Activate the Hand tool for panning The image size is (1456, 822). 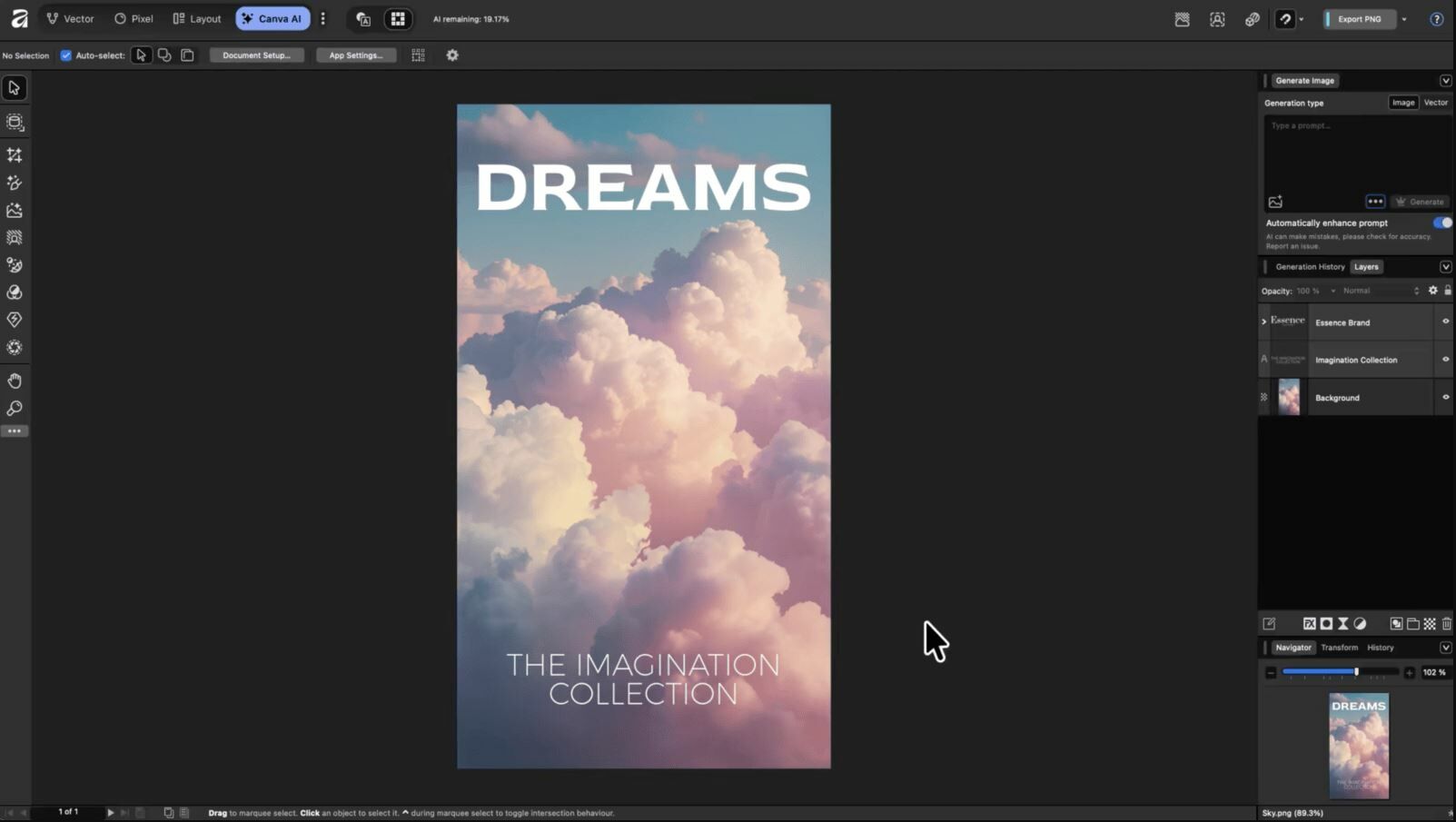point(15,381)
